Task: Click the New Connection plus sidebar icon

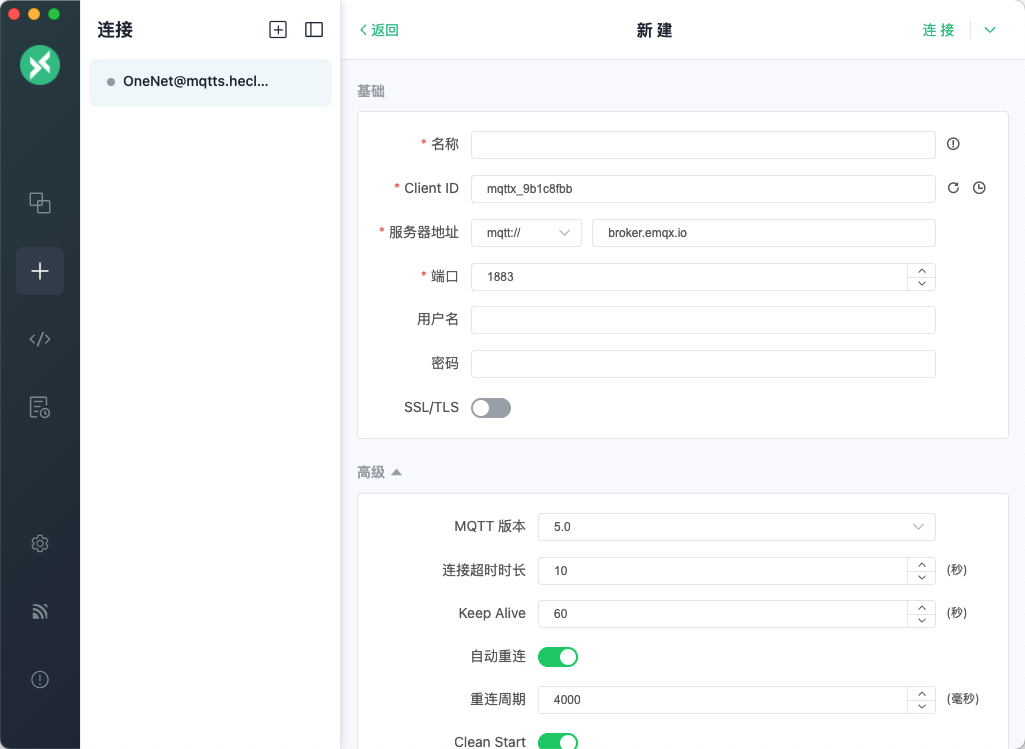Action: [x=40, y=271]
